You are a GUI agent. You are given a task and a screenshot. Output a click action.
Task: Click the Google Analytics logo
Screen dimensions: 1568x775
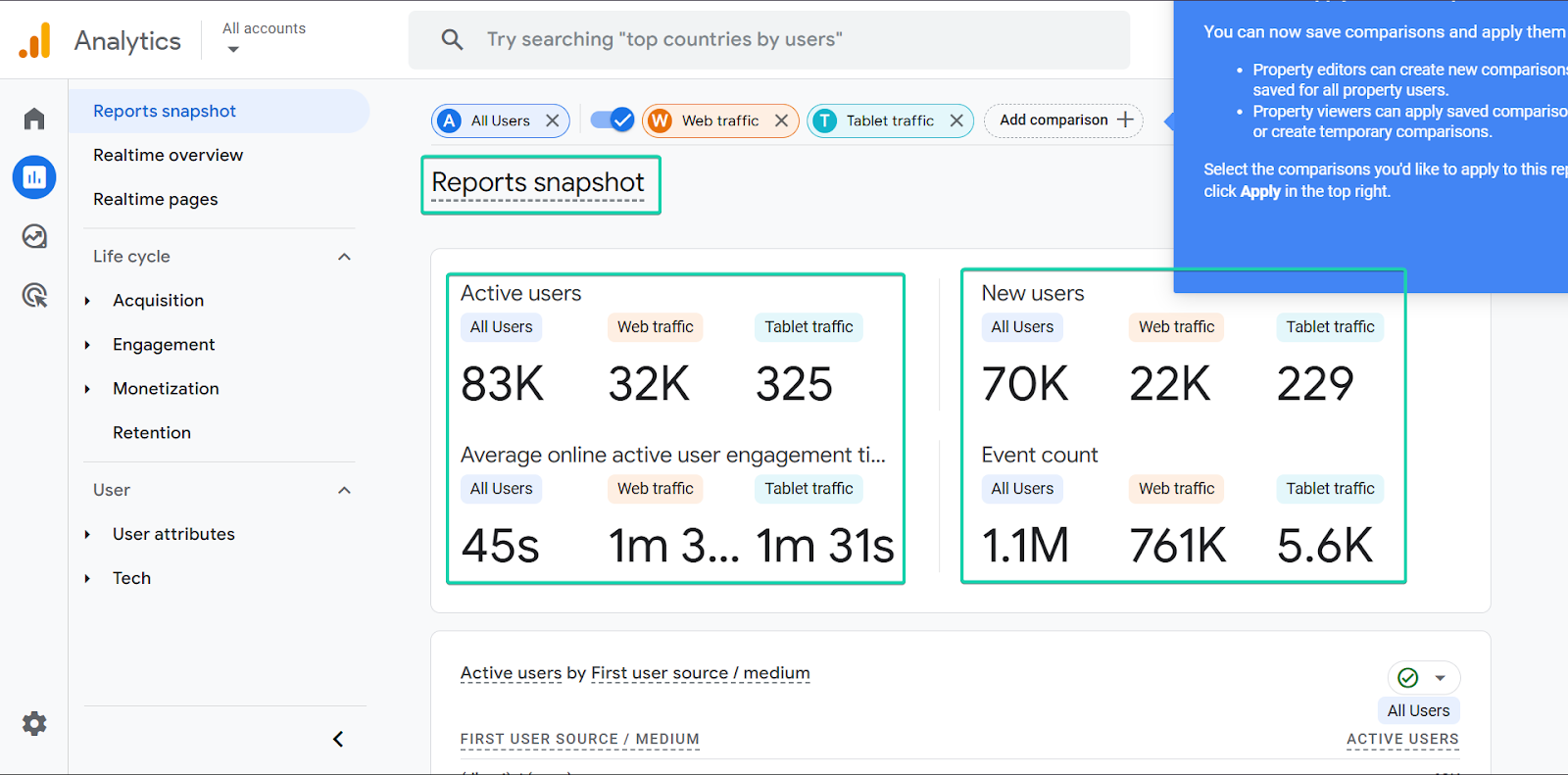pos(35,41)
